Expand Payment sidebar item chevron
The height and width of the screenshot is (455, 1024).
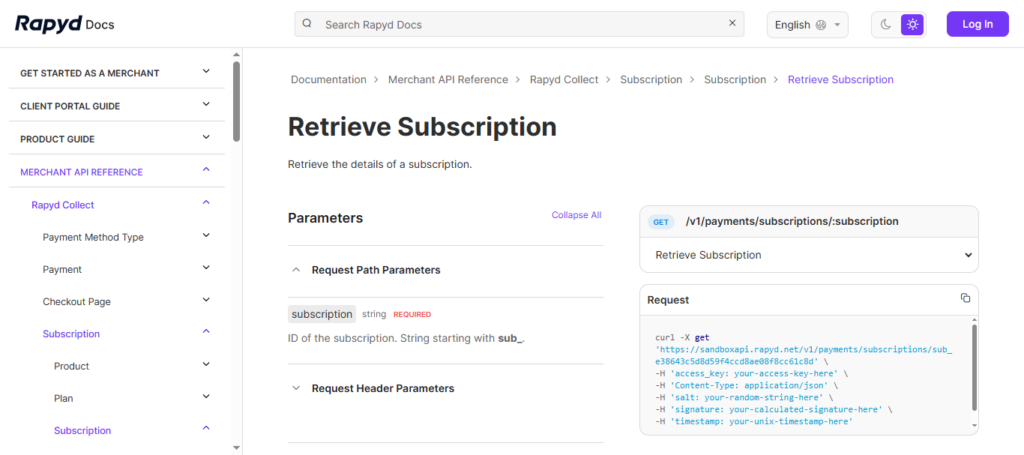point(206,267)
